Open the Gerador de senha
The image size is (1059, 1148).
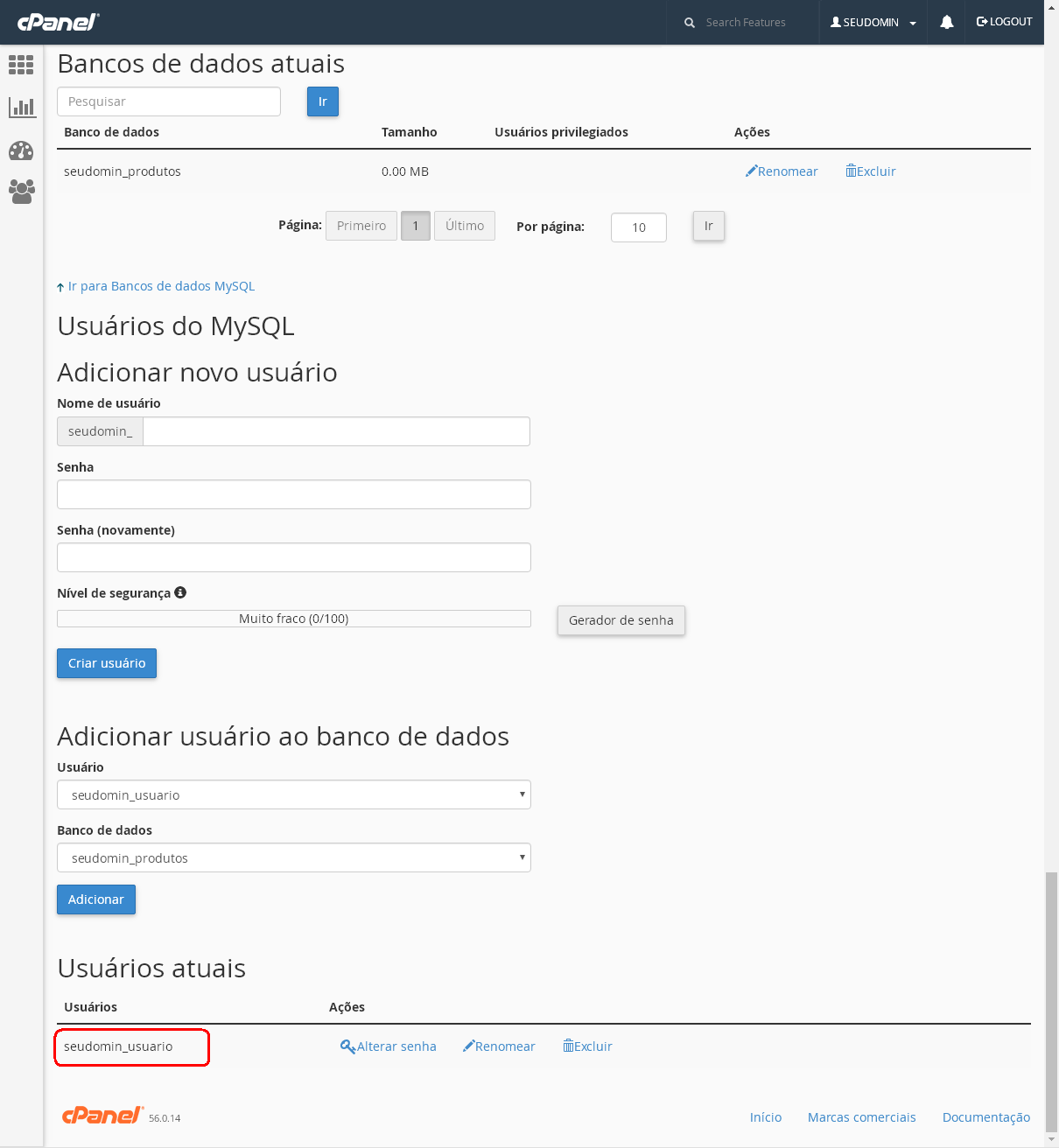coord(621,620)
